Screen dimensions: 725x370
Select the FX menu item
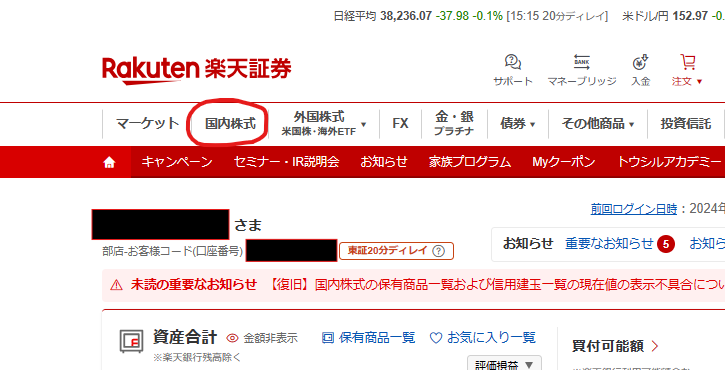400,123
